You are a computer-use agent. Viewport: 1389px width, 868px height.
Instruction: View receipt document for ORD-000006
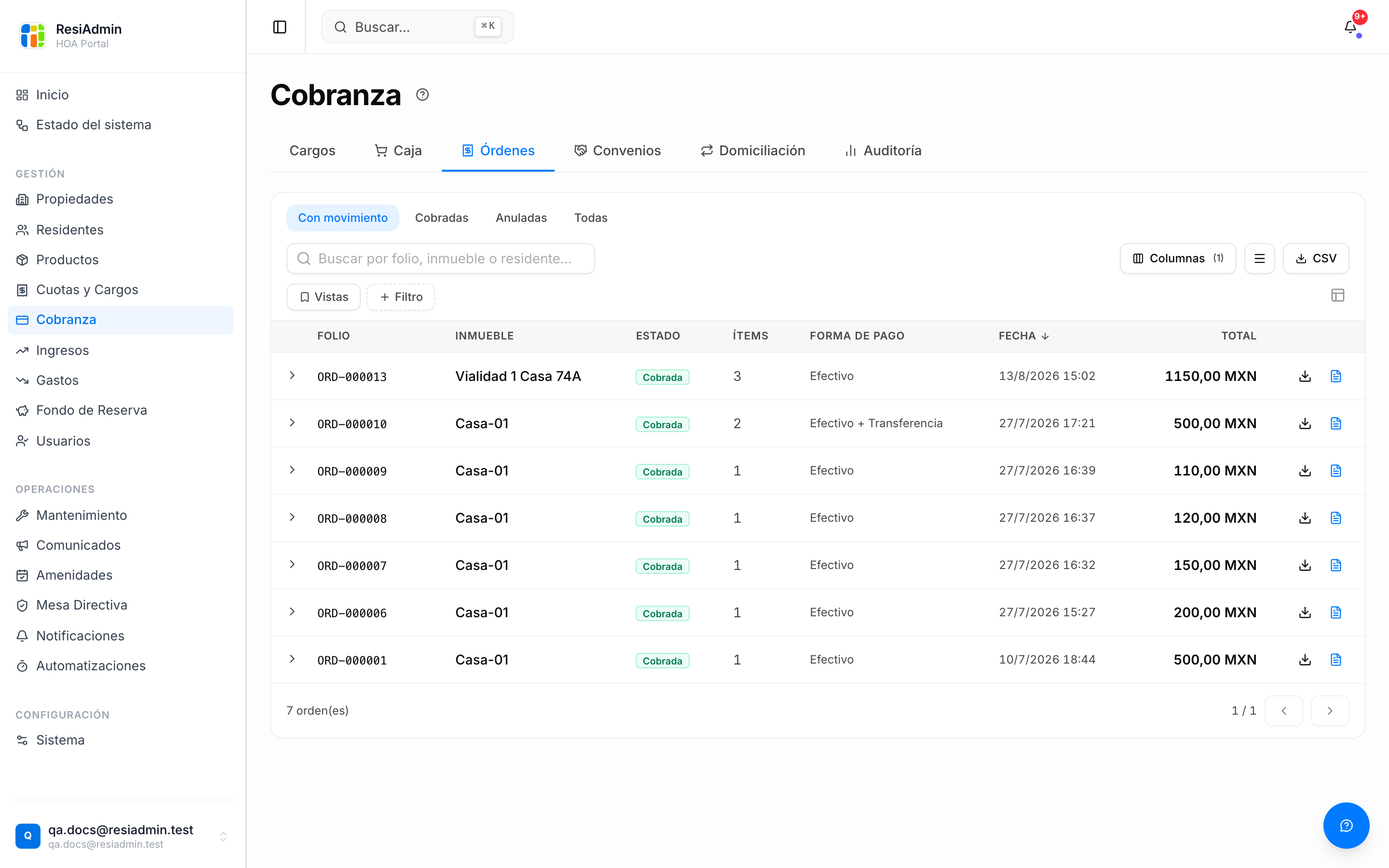1335,612
